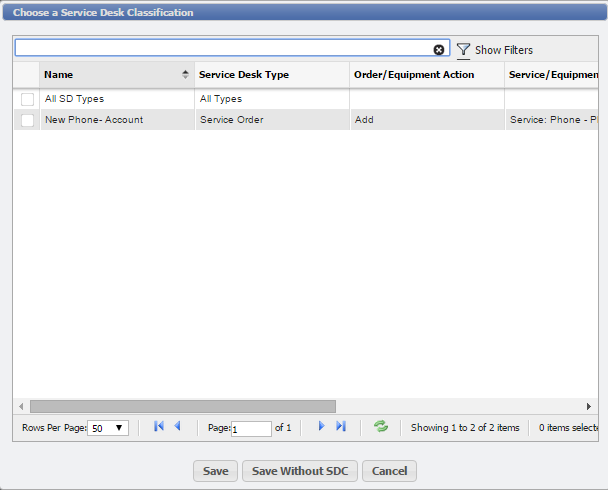Go to the previous page

(x=178, y=427)
